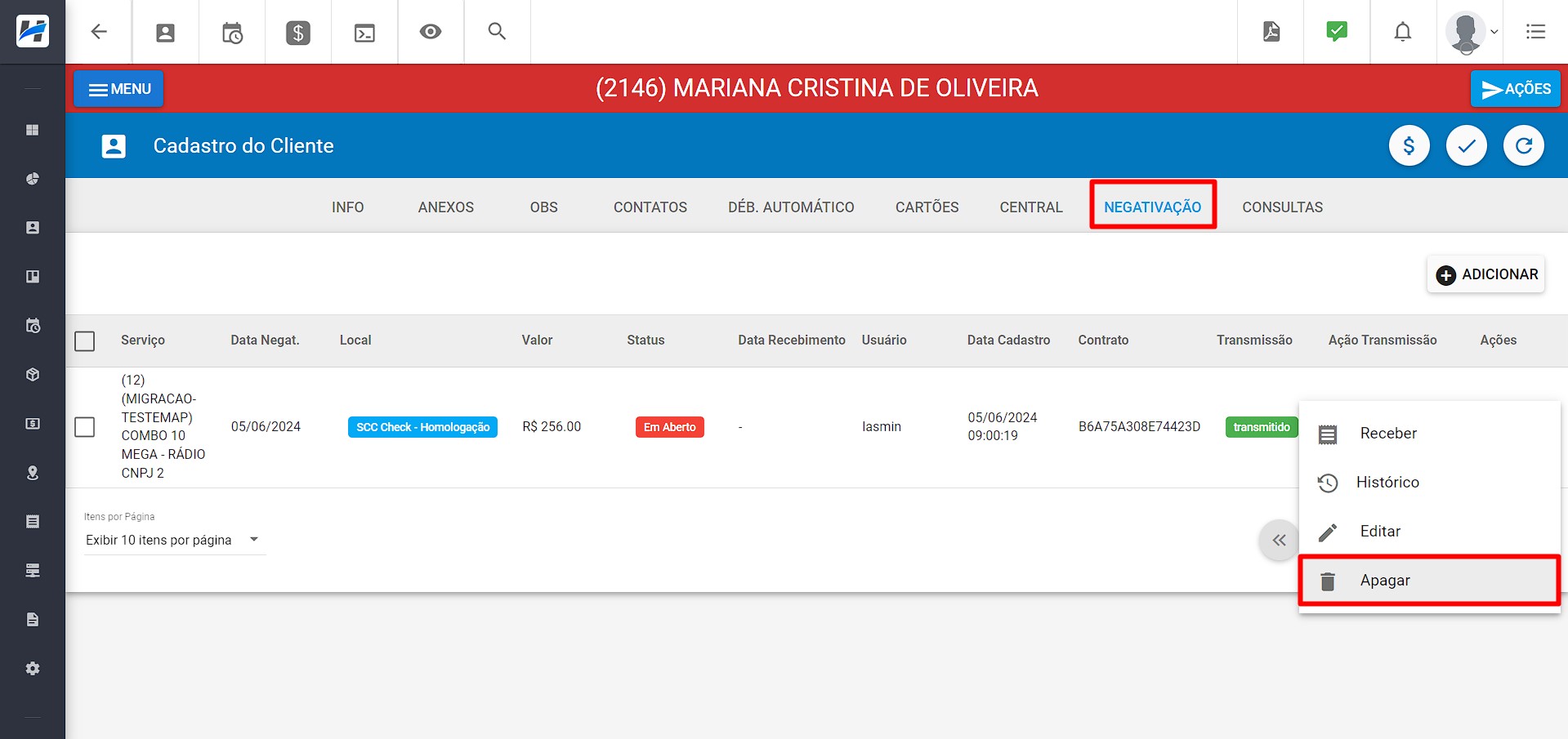Click the ADICIONAR button

(x=1485, y=274)
